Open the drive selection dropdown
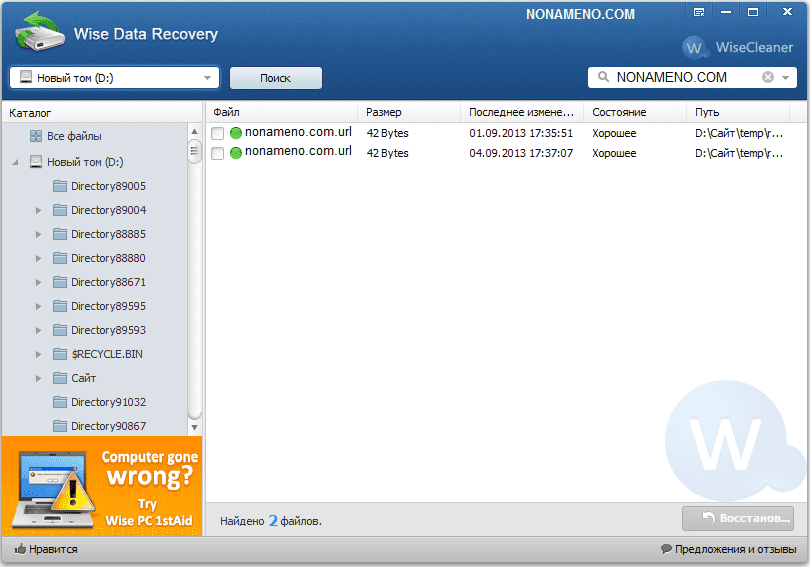The image size is (810, 567). click(207, 78)
